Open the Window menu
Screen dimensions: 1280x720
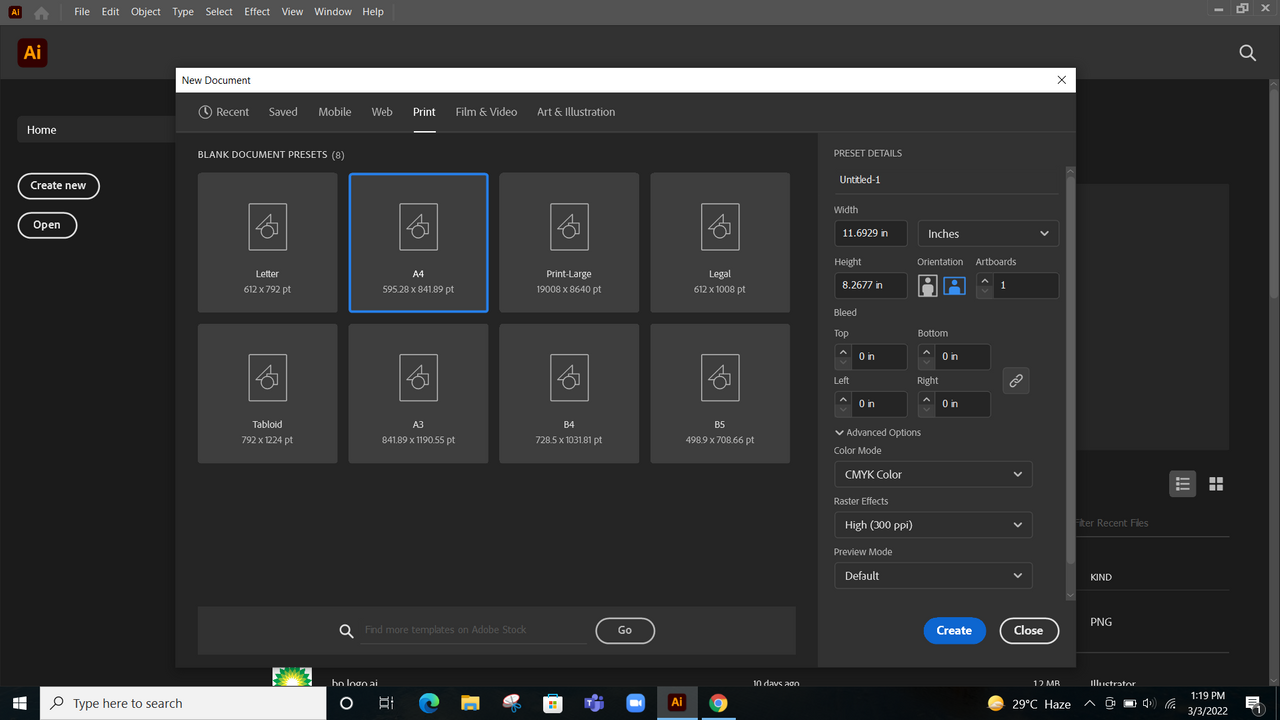pyautogui.click(x=333, y=12)
